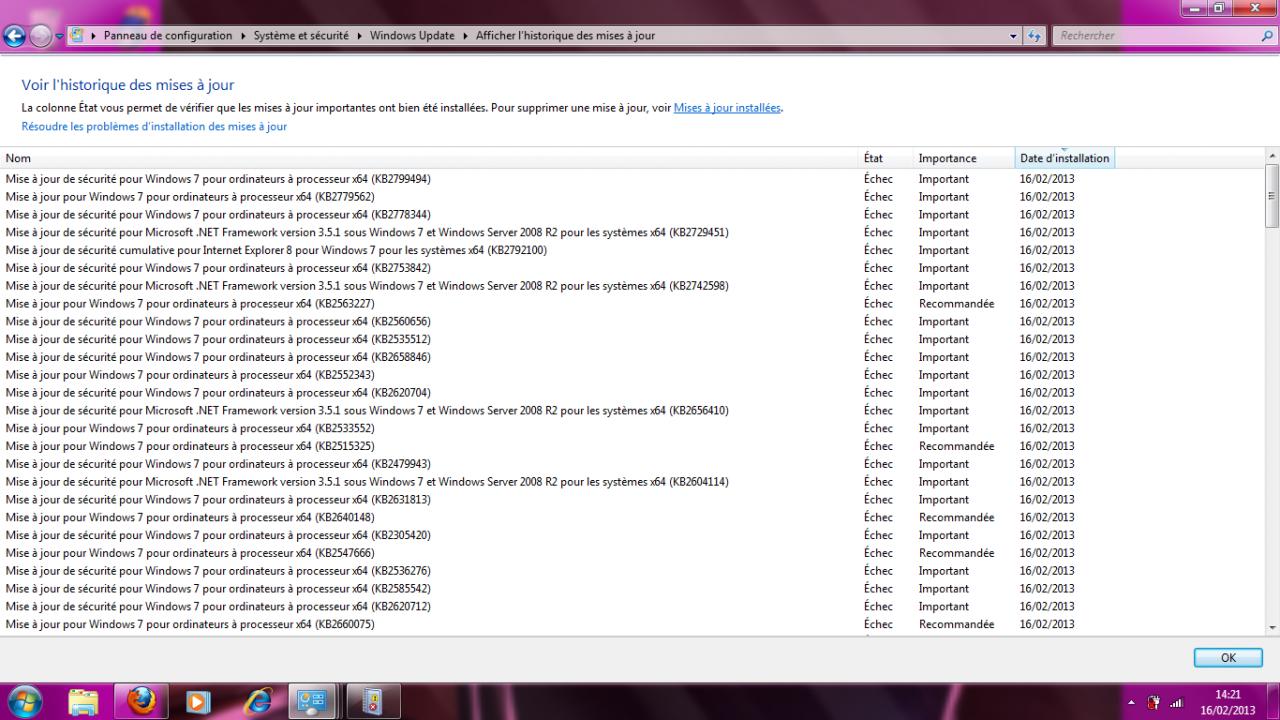Select the update row KB2536276
Viewport: 1280px width, 720px height.
point(632,571)
